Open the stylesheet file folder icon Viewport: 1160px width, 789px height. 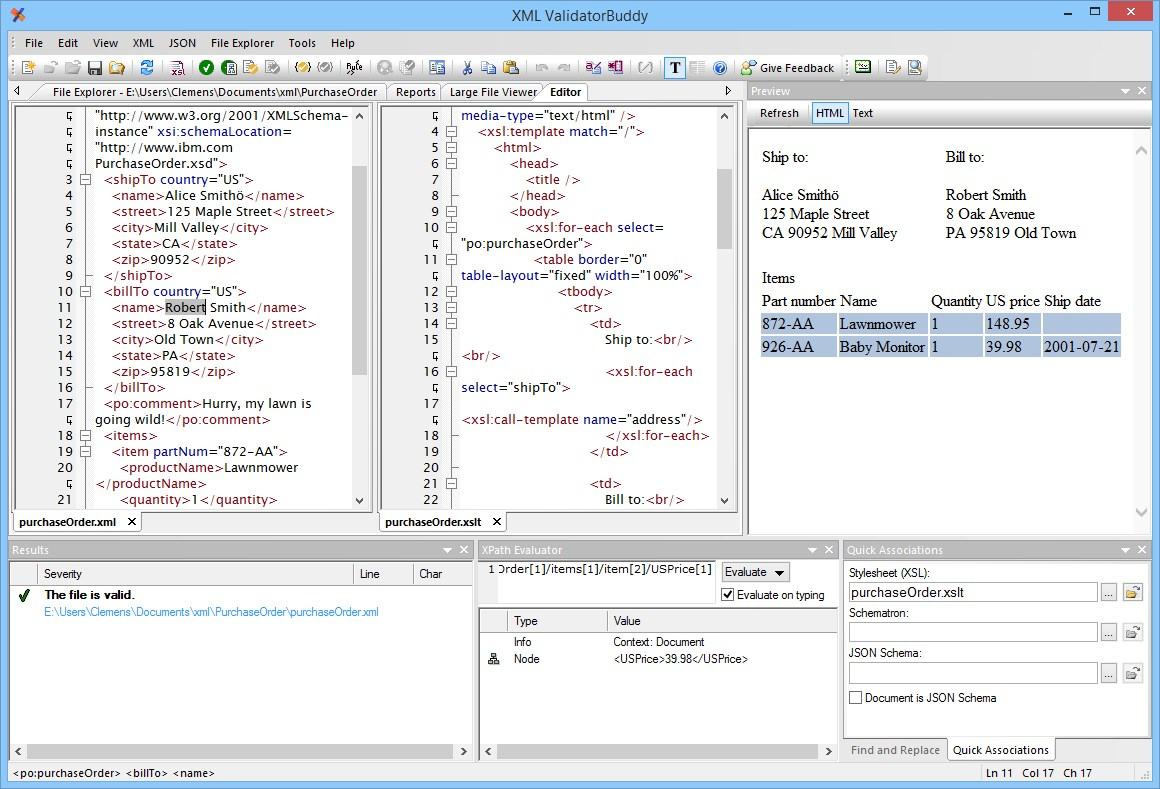pos(1132,593)
